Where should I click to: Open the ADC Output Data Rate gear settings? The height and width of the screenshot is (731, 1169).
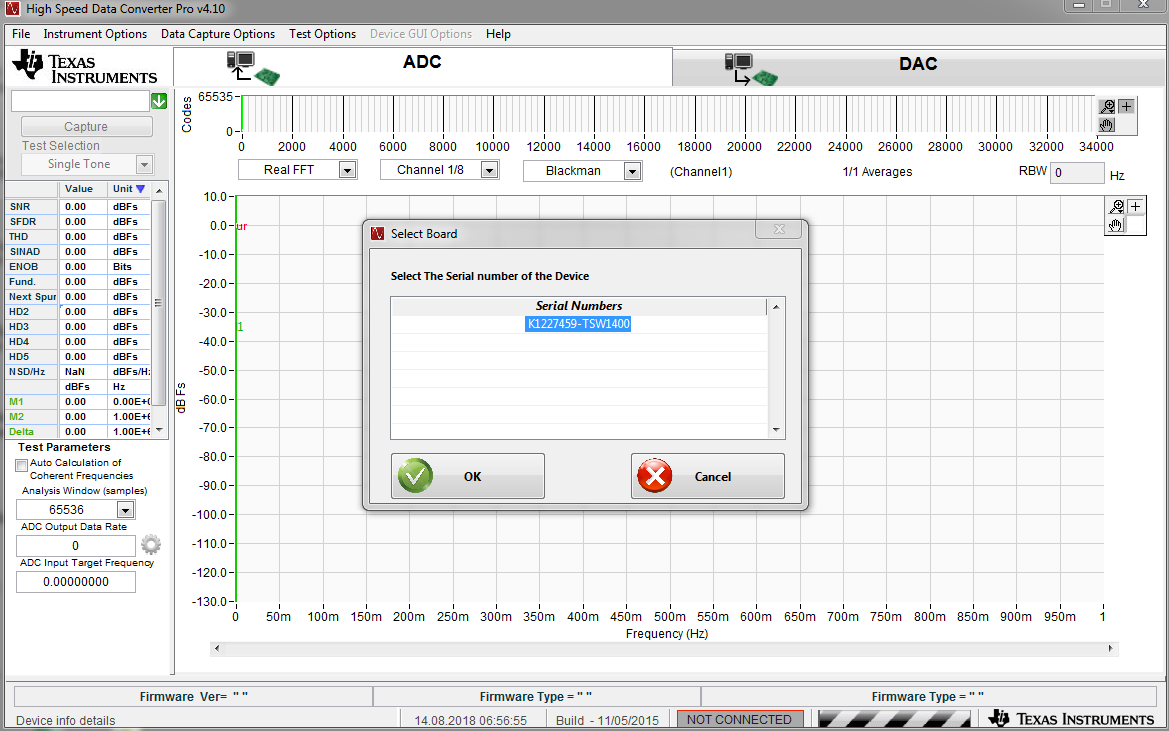pyautogui.click(x=151, y=545)
